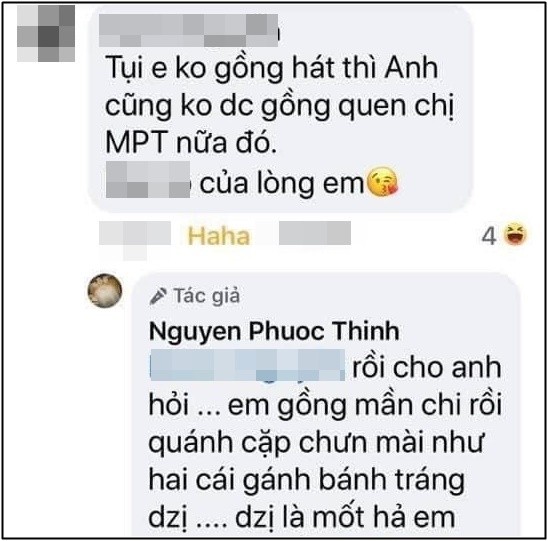Screen dimensions: 548x541
Task: Click blurred reply button right of Haha
Action: (x=315, y=233)
